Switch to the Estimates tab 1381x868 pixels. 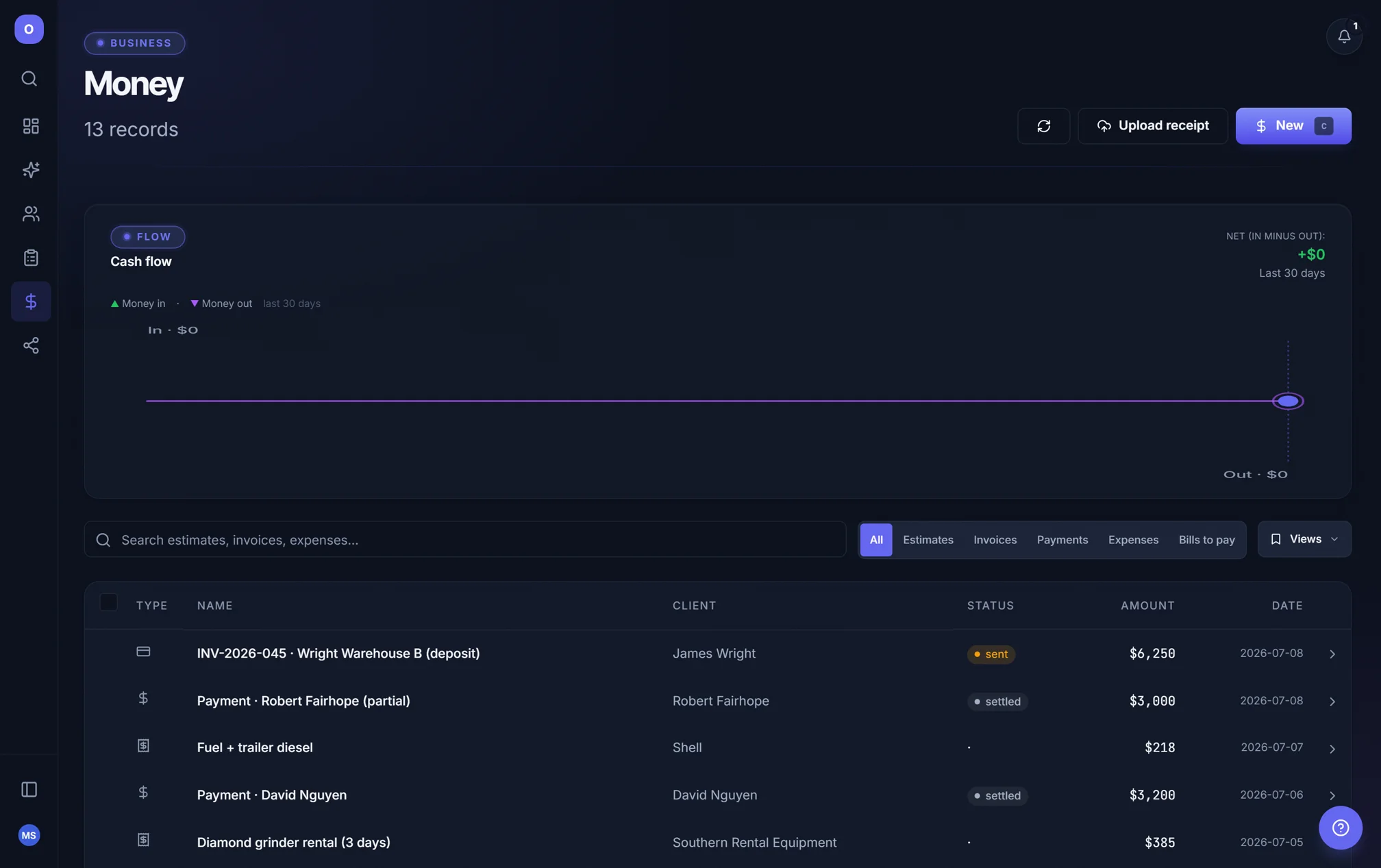(x=928, y=540)
